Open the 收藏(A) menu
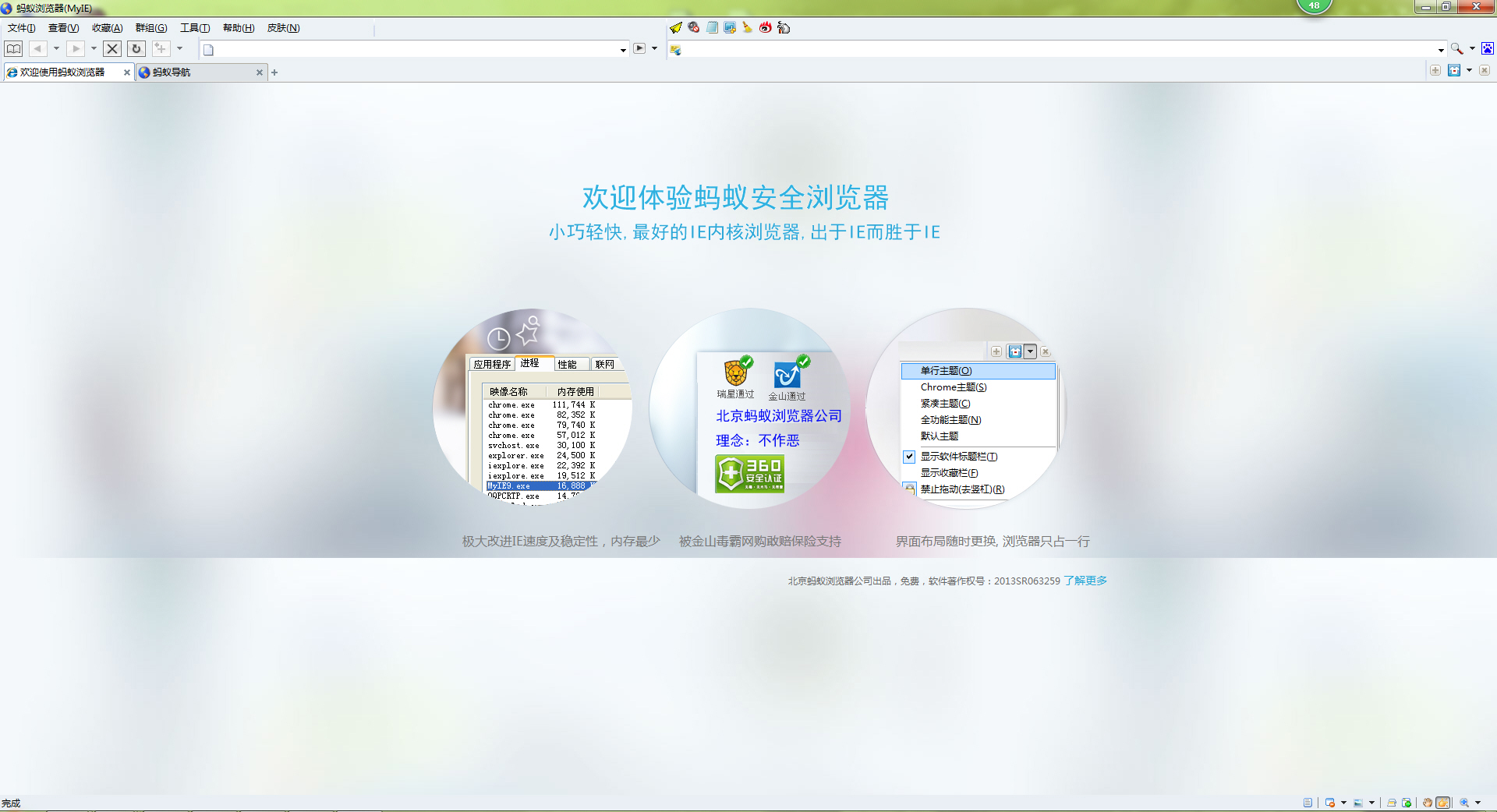 [108, 28]
